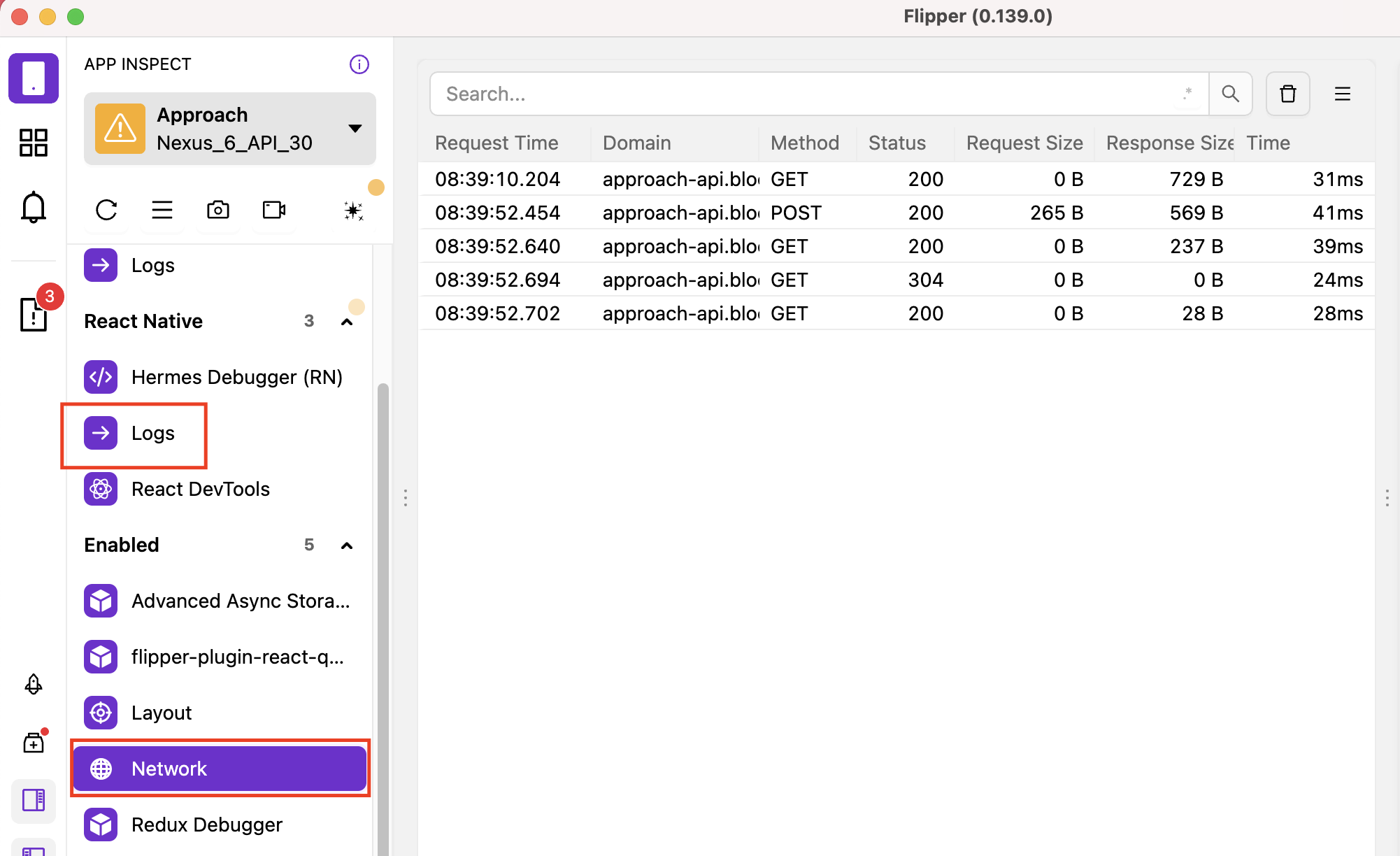Open the flipper-plugin-react-query entry
Screen dimensions: 1400x856
tap(238, 656)
